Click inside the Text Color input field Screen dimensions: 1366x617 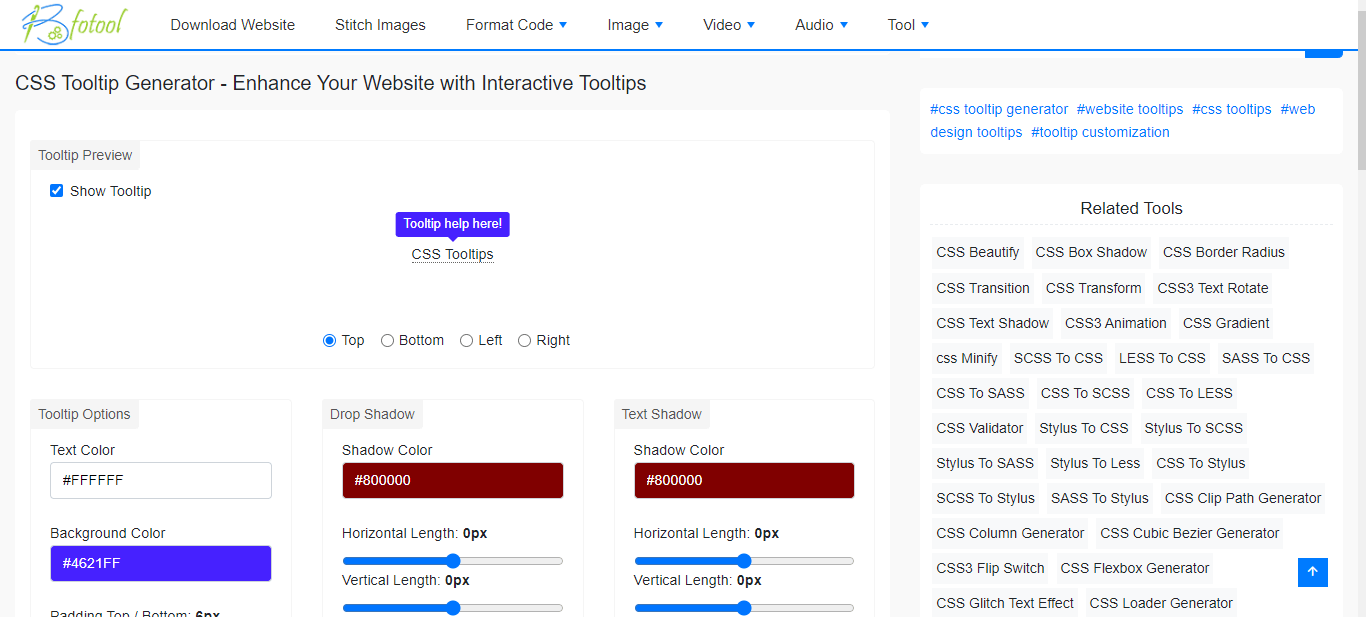[160, 480]
